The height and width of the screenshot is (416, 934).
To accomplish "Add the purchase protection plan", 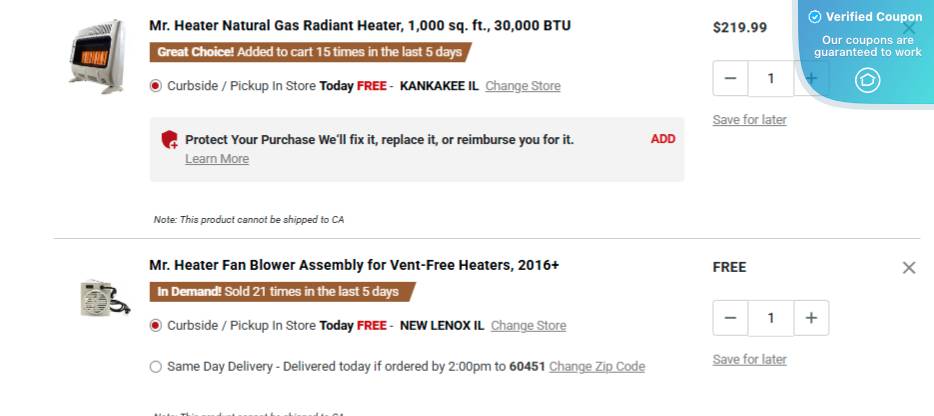I will (663, 139).
